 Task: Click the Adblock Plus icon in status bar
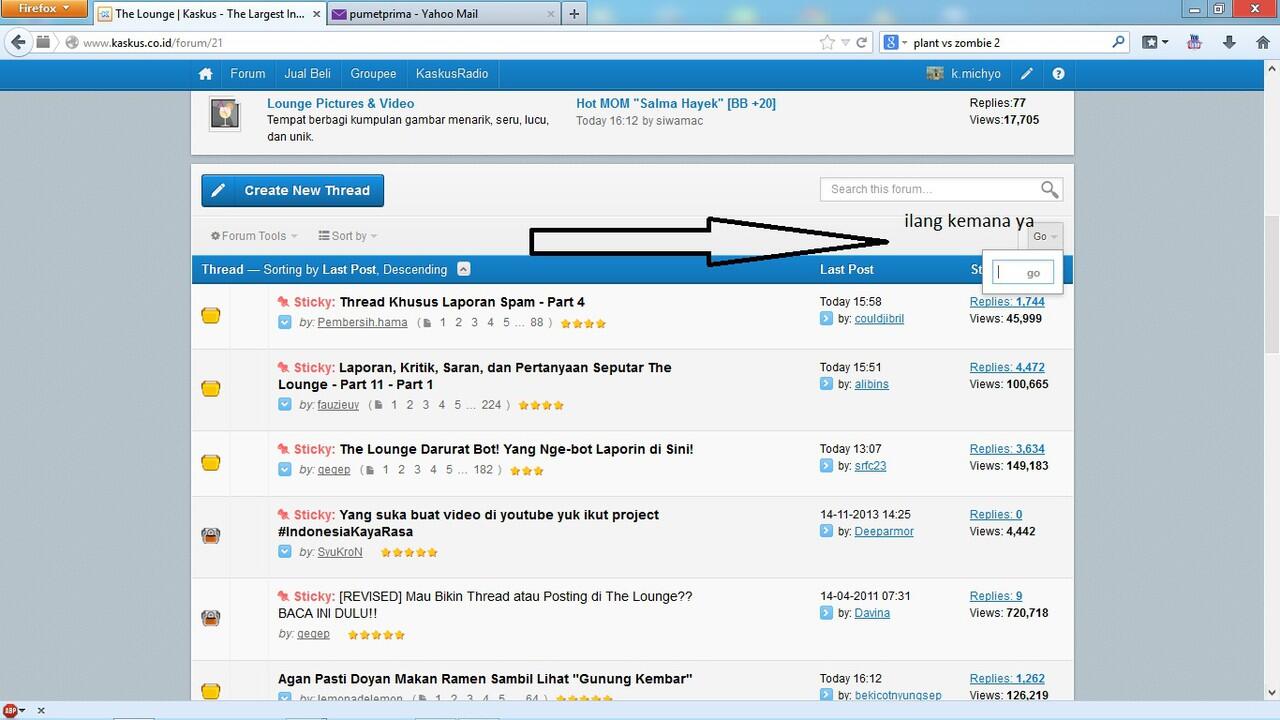pyautogui.click(x=12, y=711)
